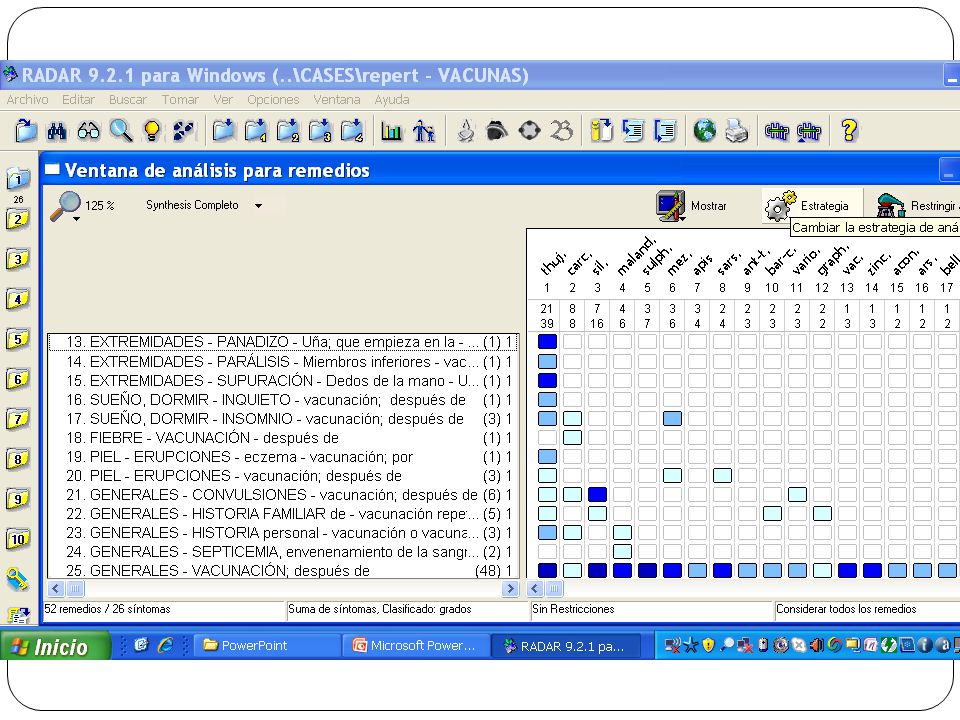Switch to PowerPoint folder taskbar item

[x=268, y=645]
